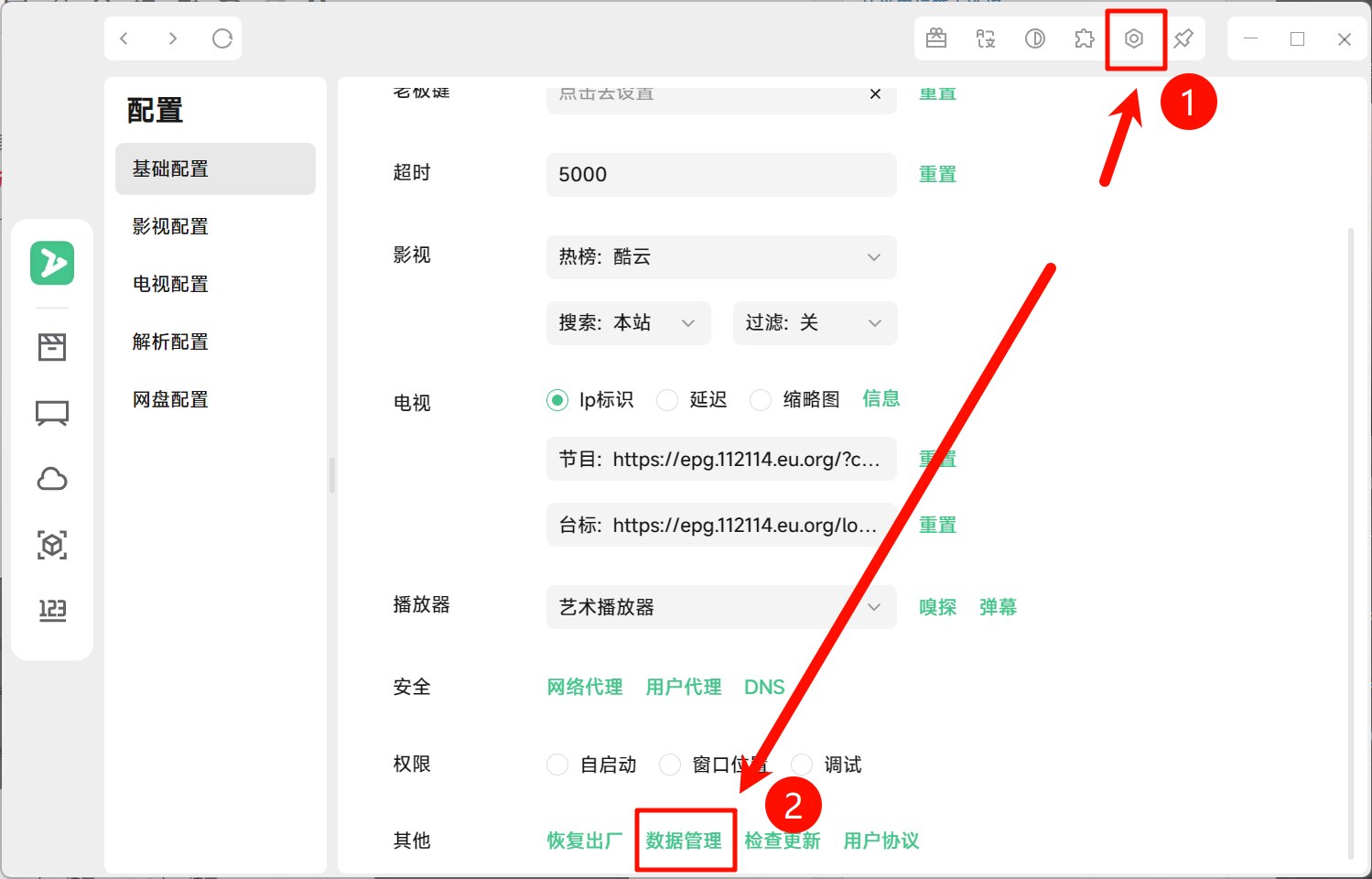1372x879 pixels.
Task: Click the 网络代理 link
Action: [585, 687]
